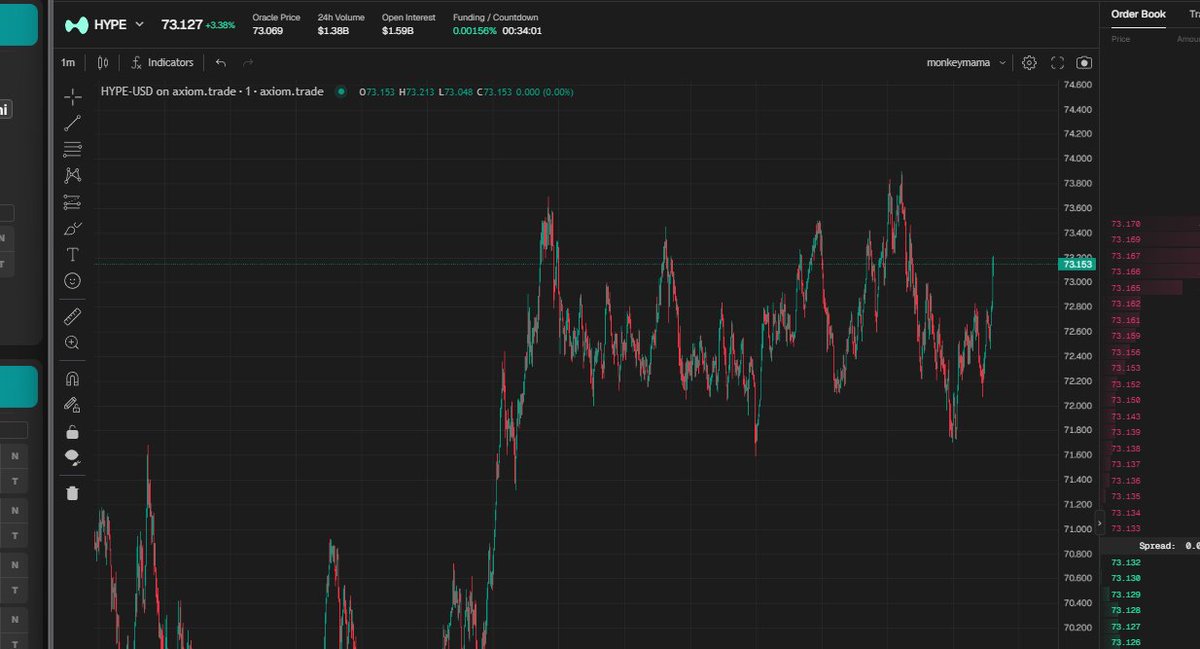Select ask price 73.170 in order book
This screenshot has height=649, width=1200.
click(x=1126, y=224)
